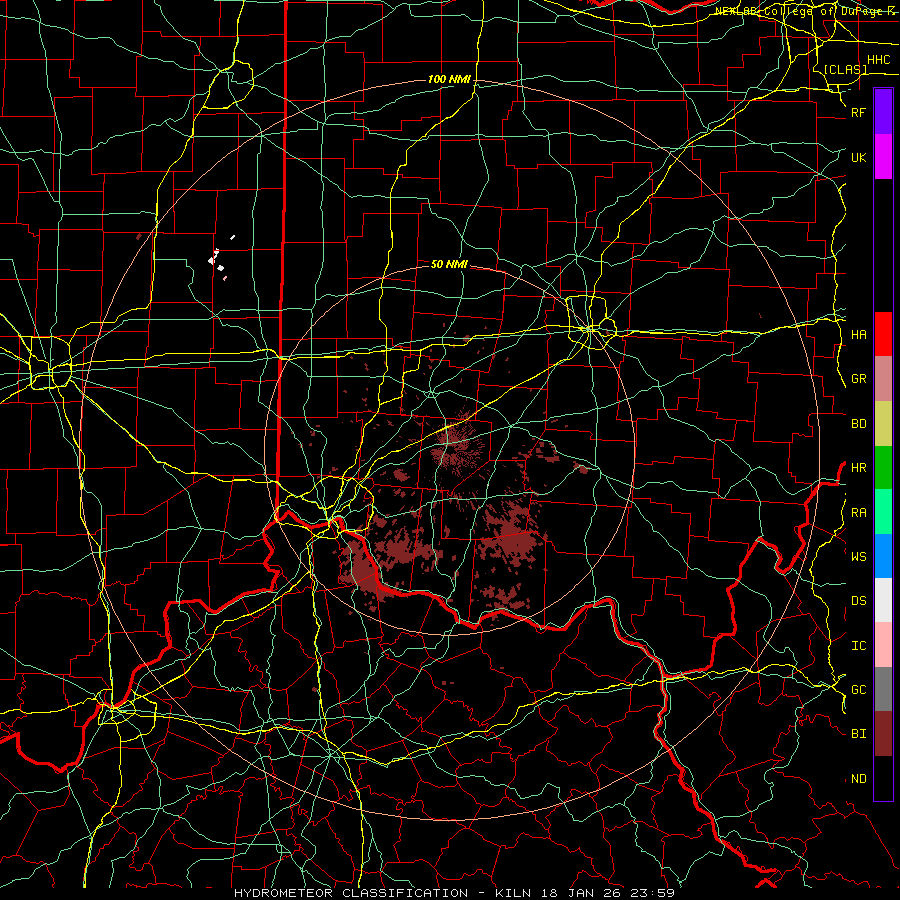Click the BI legend label
Image resolution: width=900 pixels, height=900 pixels.
[859, 734]
